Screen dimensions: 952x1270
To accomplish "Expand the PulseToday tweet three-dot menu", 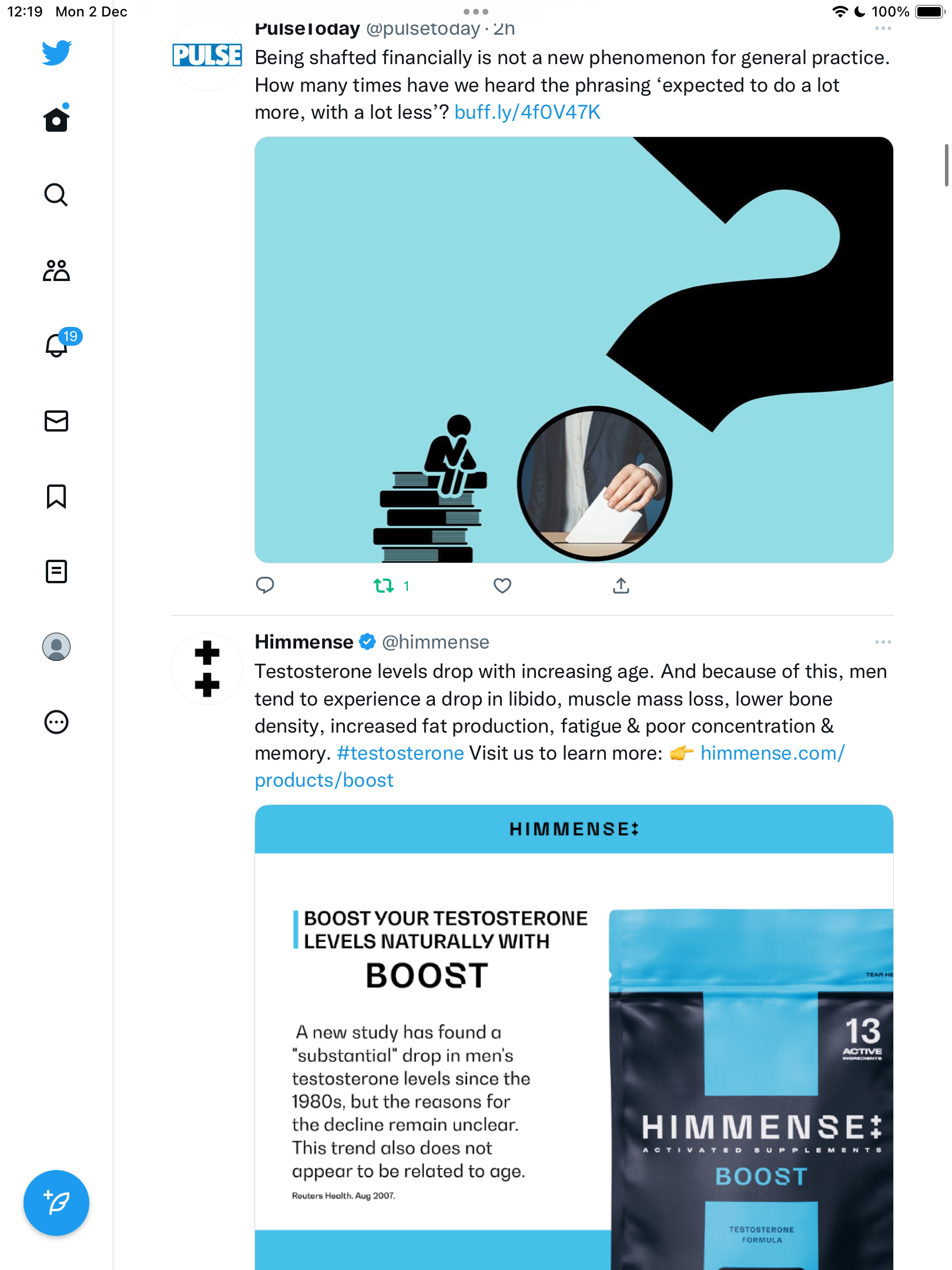I will pos(883,28).
